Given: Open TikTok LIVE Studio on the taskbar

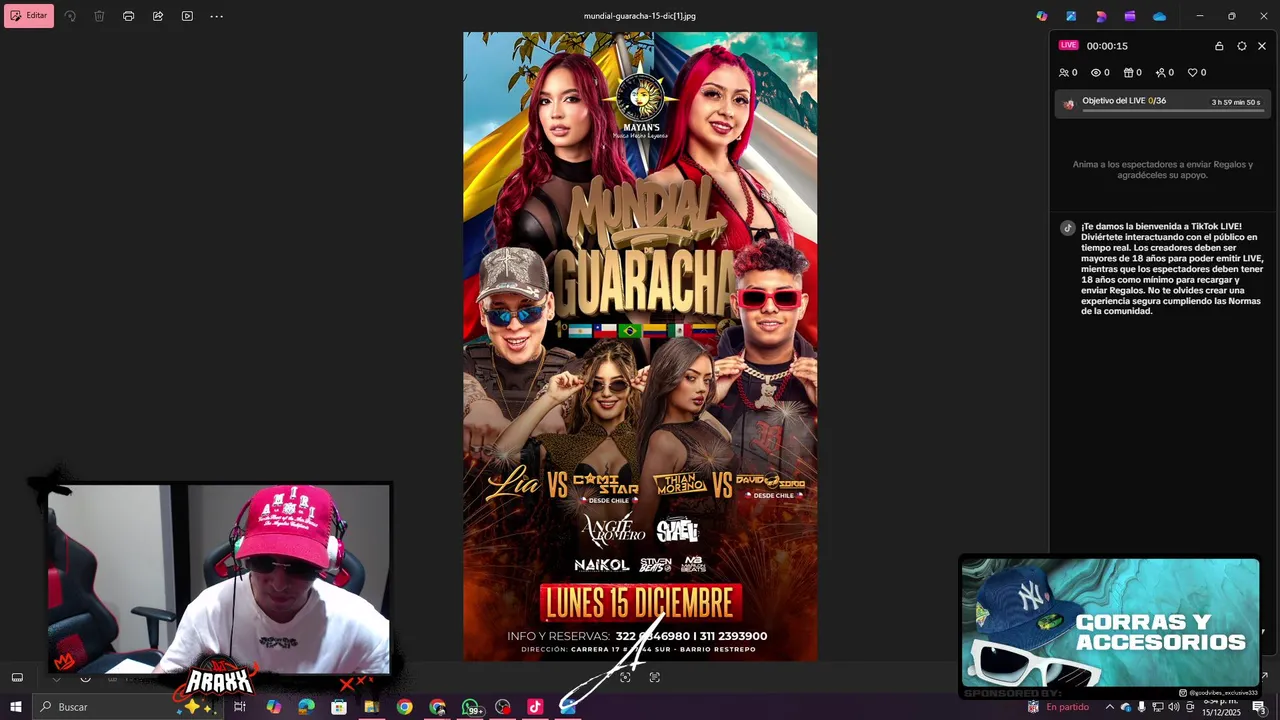Looking at the screenshot, I should pyautogui.click(x=535, y=707).
